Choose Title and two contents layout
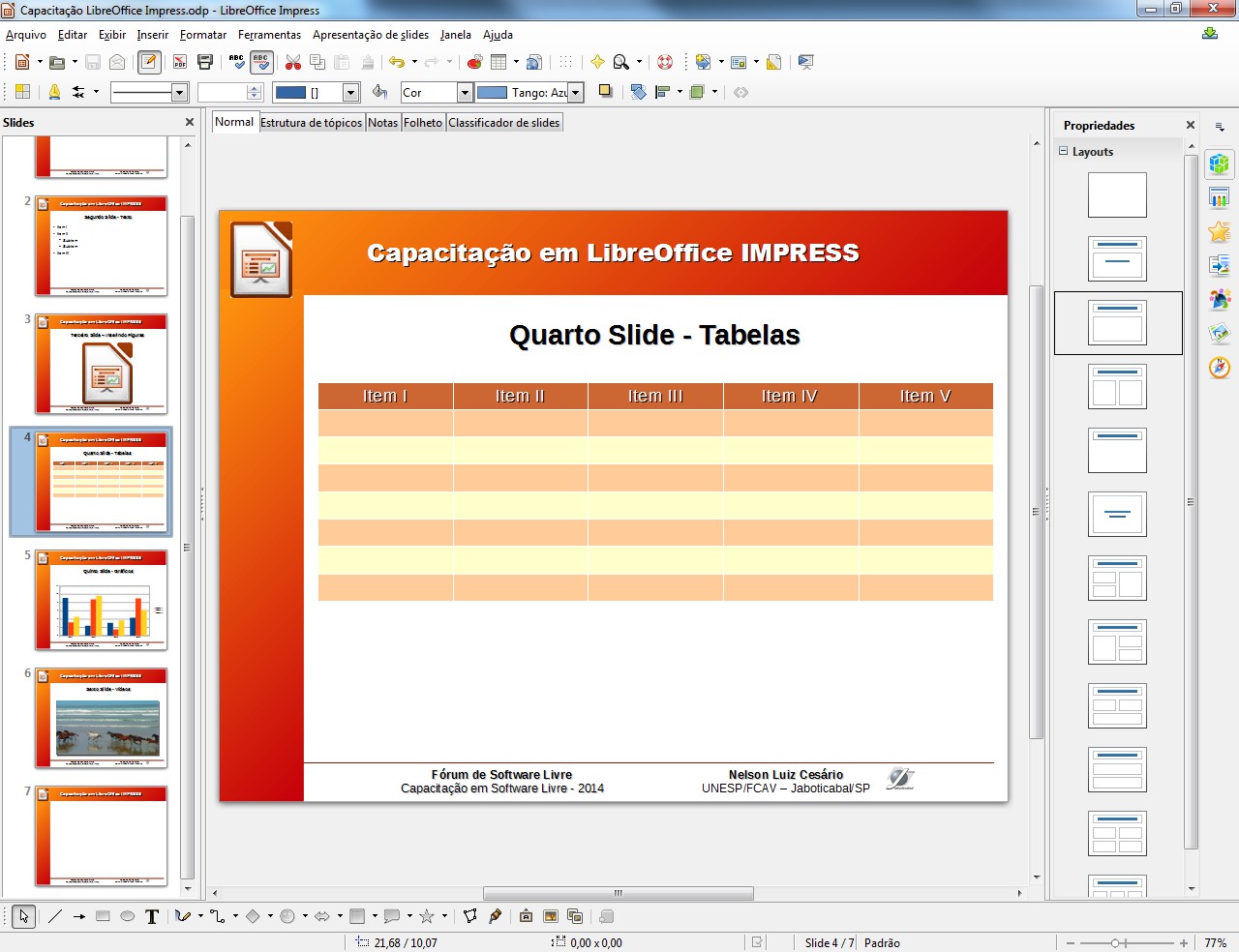 pyautogui.click(x=1117, y=386)
